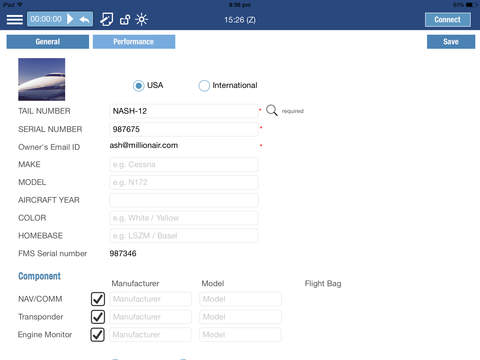Image resolution: width=480 pixels, height=360 pixels.
Task: Tap the unlock padlock icon
Action: 125,20
